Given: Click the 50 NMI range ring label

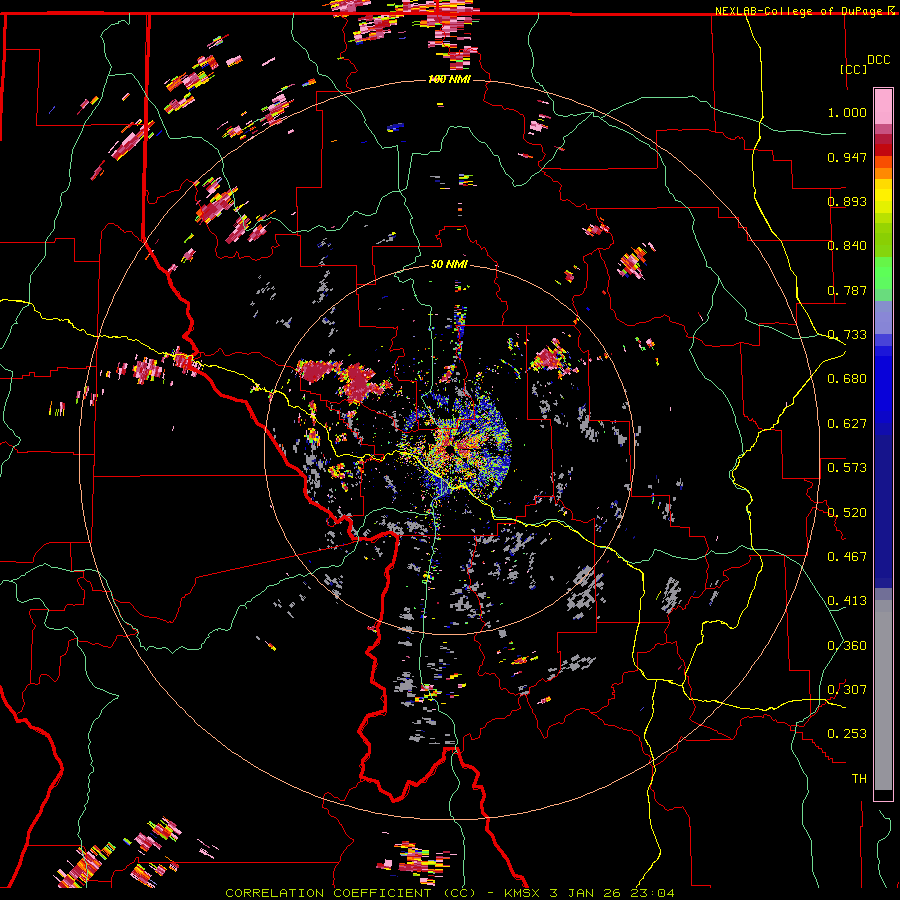Looking at the screenshot, I should click(449, 264).
